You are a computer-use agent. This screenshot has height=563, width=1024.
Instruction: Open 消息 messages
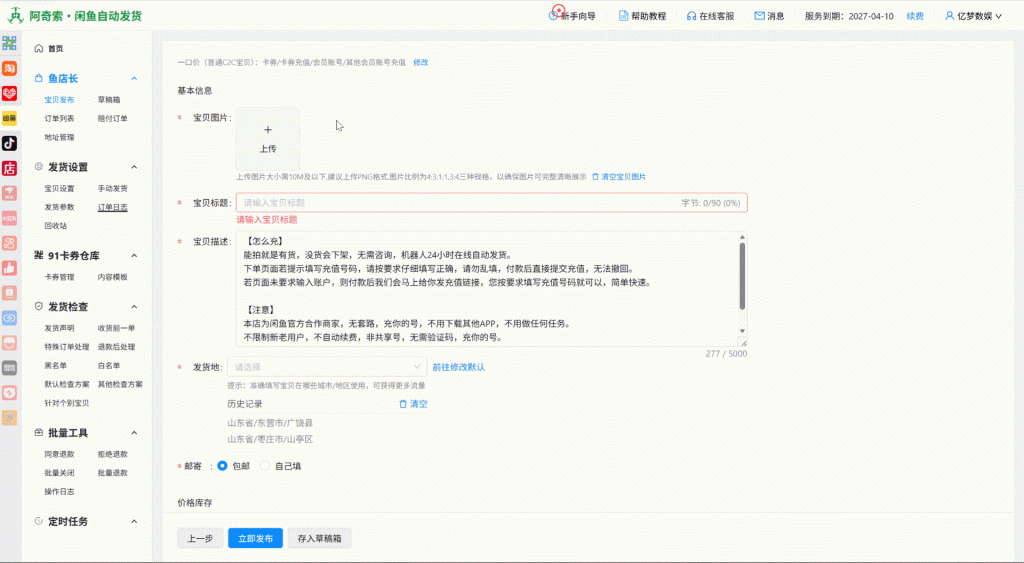[x=769, y=16]
